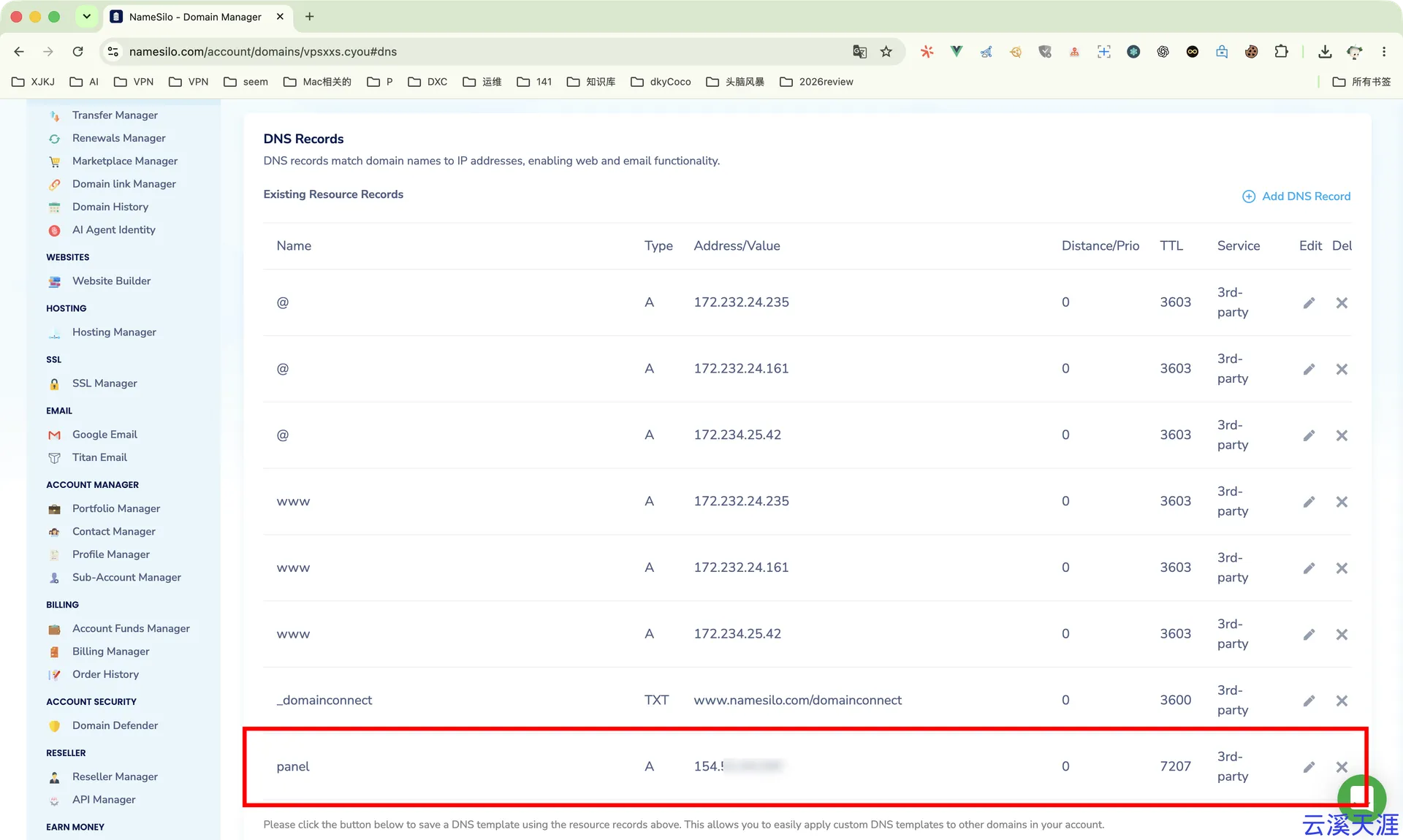This screenshot has width=1403, height=840.
Task: Open AI Agent Identity
Action: pyautogui.click(x=113, y=230)
